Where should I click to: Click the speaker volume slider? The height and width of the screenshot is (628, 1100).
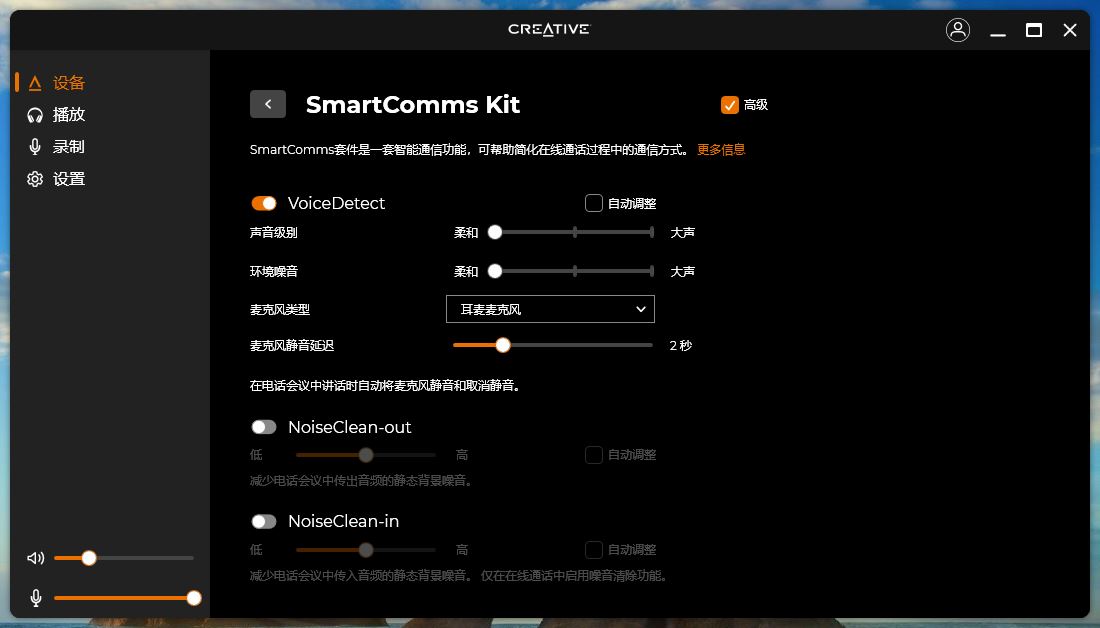point(123,558)
